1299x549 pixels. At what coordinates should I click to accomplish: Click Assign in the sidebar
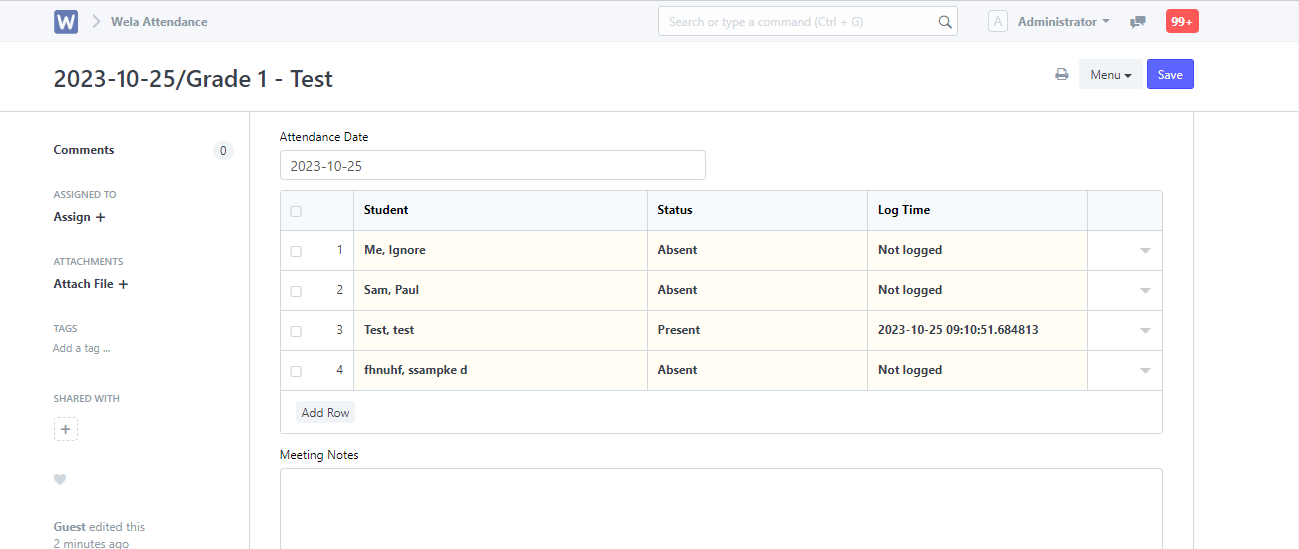(x=72, y=217)
